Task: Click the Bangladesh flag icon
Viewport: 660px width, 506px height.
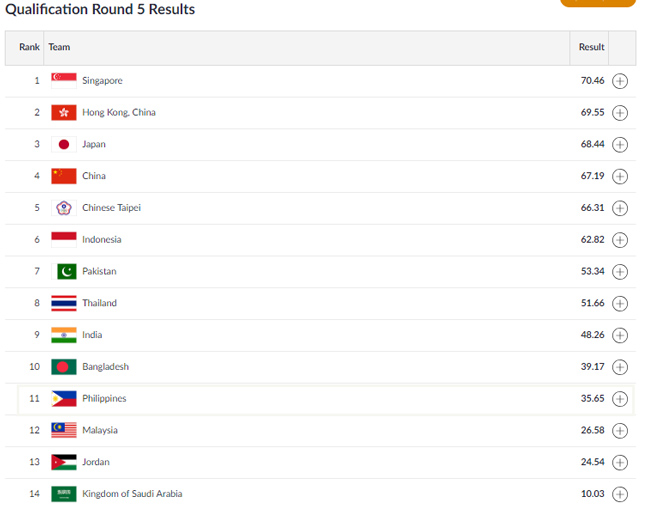Action: 64,367
